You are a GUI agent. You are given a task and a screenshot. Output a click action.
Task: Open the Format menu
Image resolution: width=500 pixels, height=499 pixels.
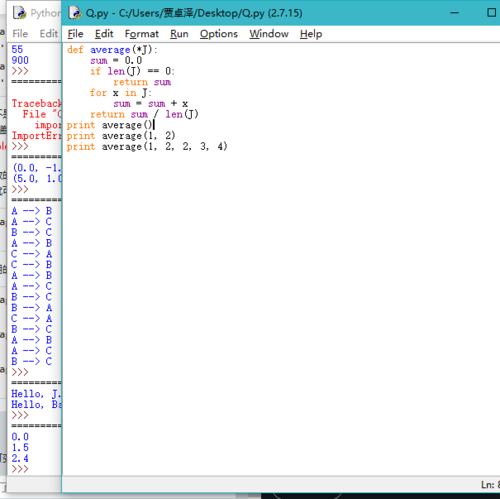point(142,34)
